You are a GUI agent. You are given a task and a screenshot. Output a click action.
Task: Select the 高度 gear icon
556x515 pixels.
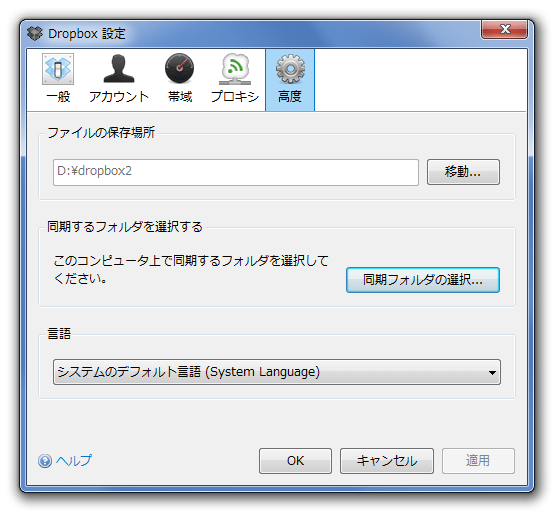point(290,69)
